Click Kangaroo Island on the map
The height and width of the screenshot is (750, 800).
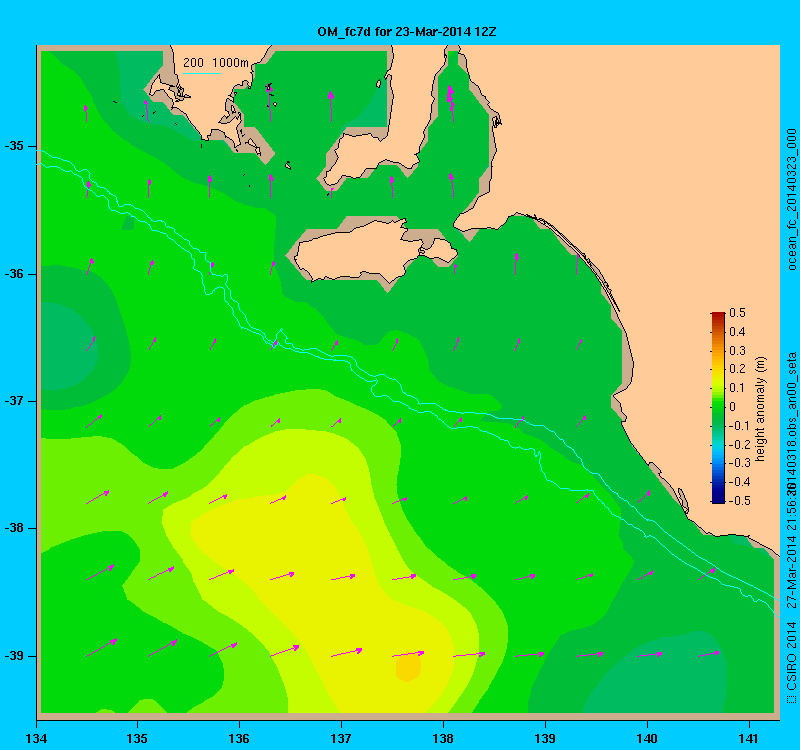375,251
